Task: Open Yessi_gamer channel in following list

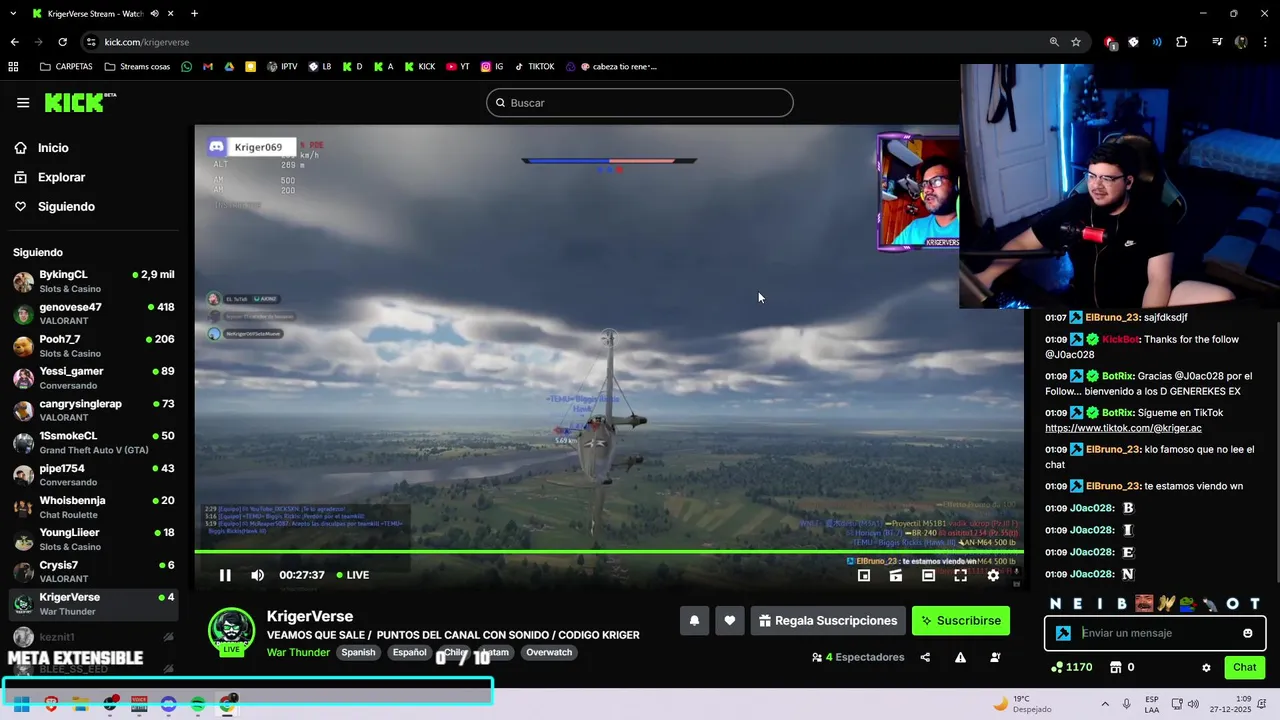Action: [x=94, y=377]
